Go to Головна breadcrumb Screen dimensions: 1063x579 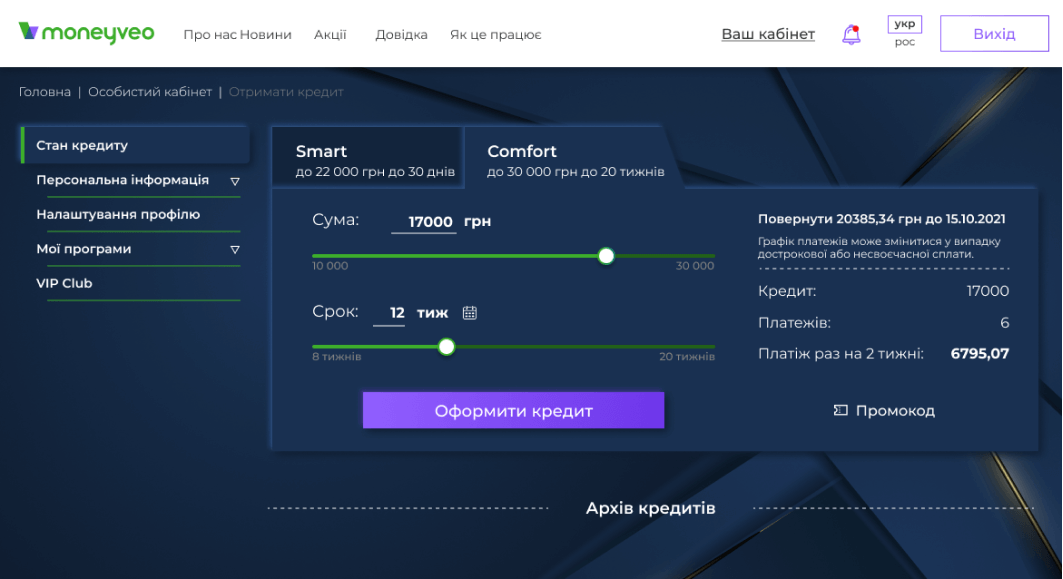click(45, 92)
